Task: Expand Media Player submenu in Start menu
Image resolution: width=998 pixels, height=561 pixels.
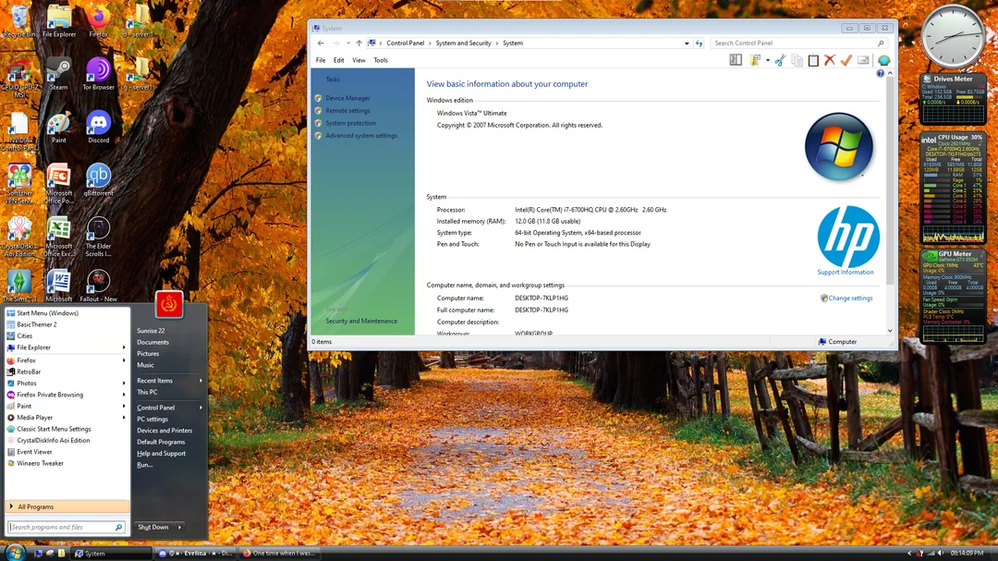Action: point(123,418)
